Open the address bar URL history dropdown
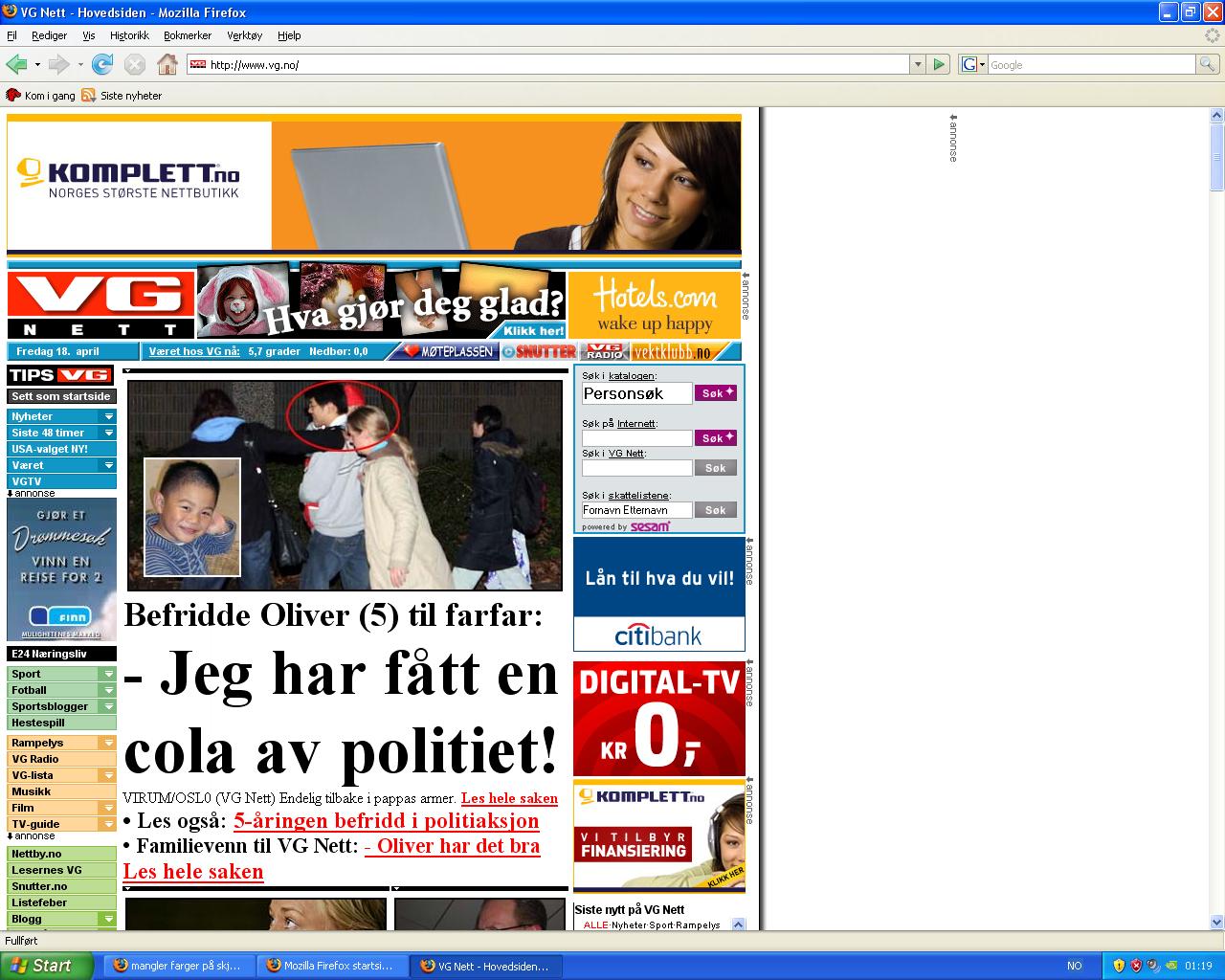Viewport: 1225px width, 980px height. pyautogui.click(x=918, y=64)
